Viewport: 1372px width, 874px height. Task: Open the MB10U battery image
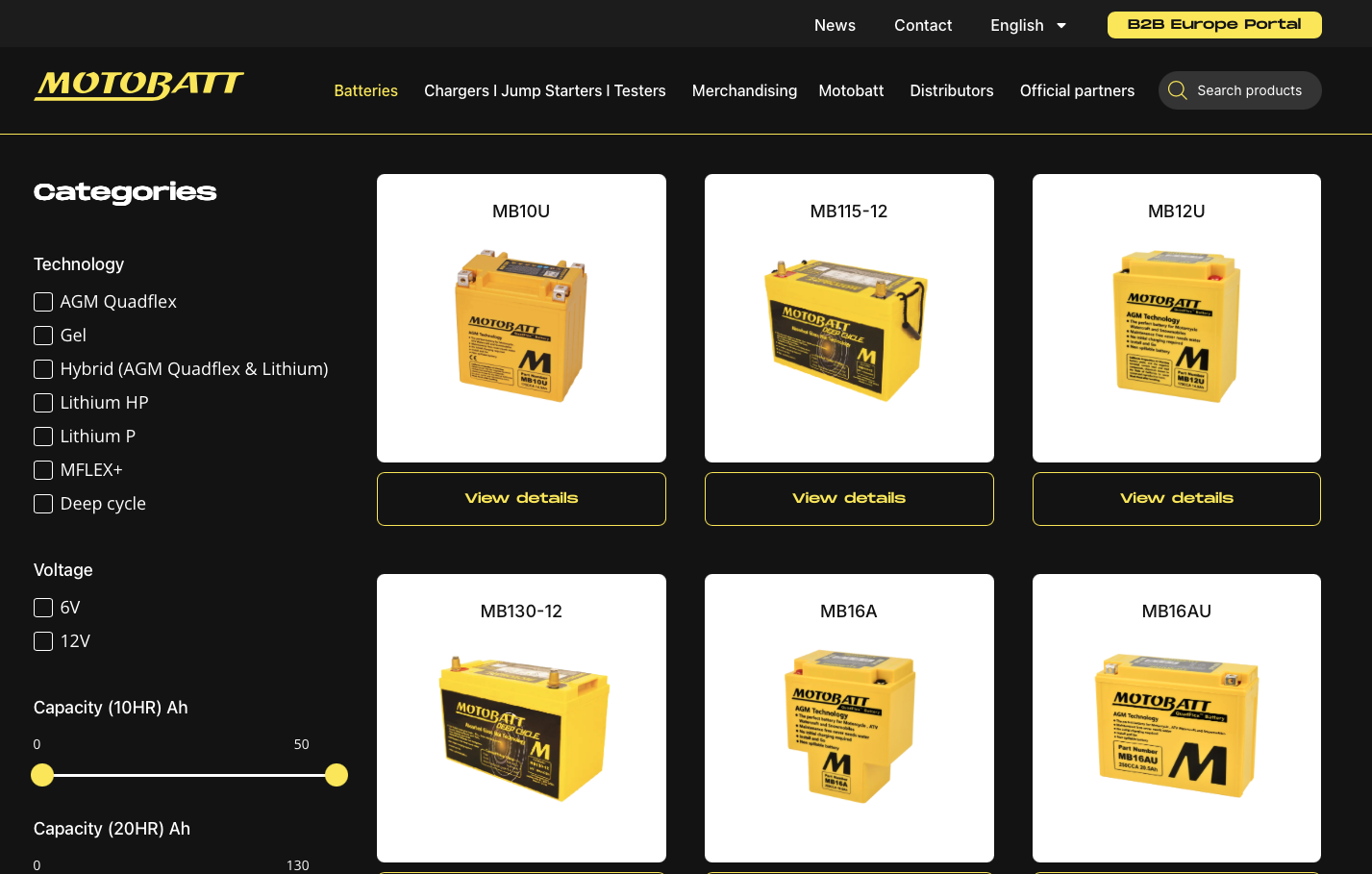pyautogui.click(x=521, y=326)
